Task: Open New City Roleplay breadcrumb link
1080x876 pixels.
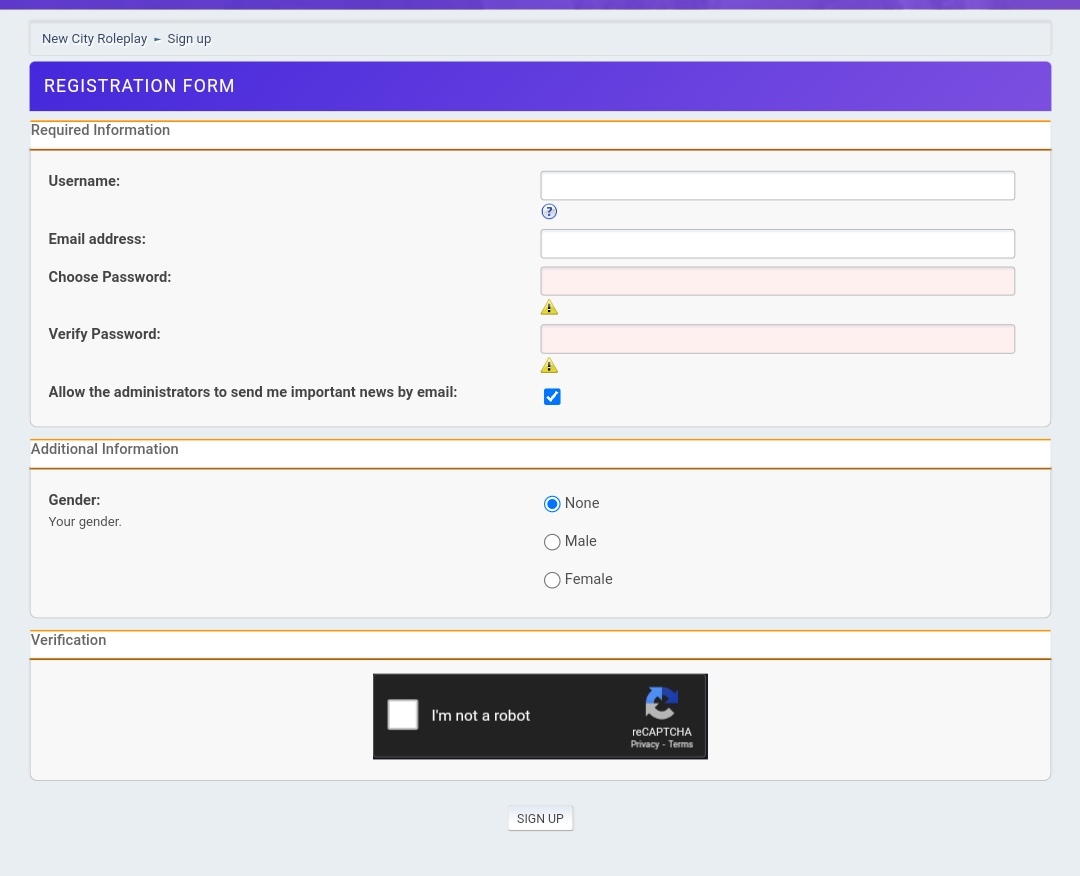Action: [94, 39]
